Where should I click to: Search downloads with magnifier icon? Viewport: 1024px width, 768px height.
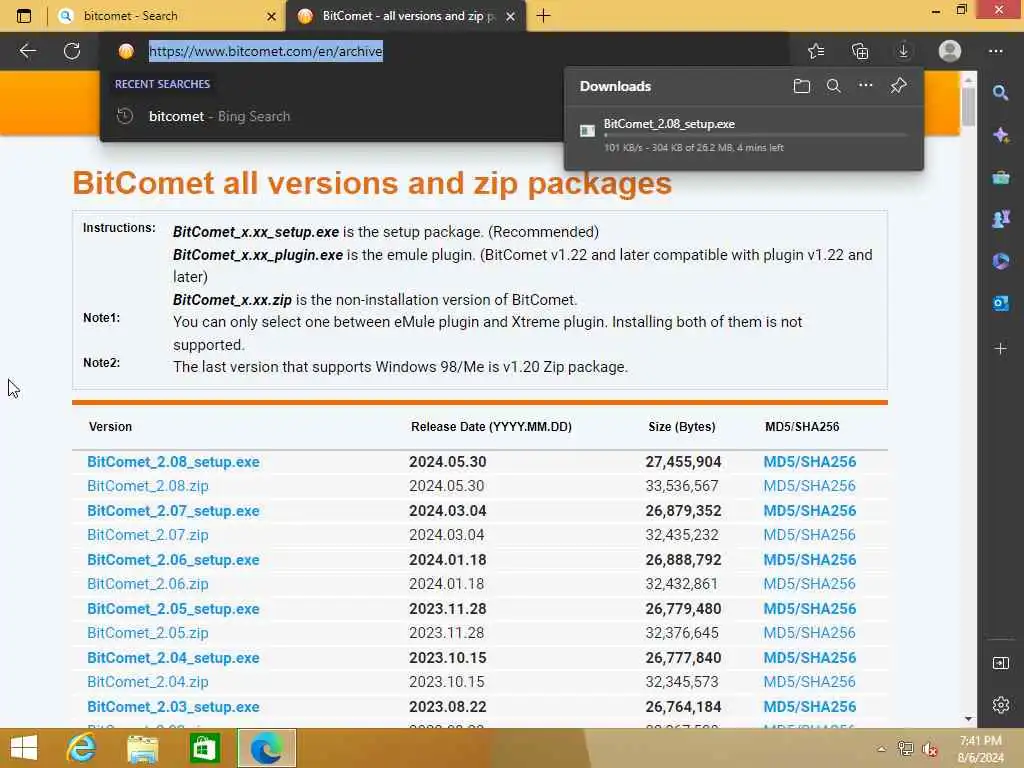[833, 86]
